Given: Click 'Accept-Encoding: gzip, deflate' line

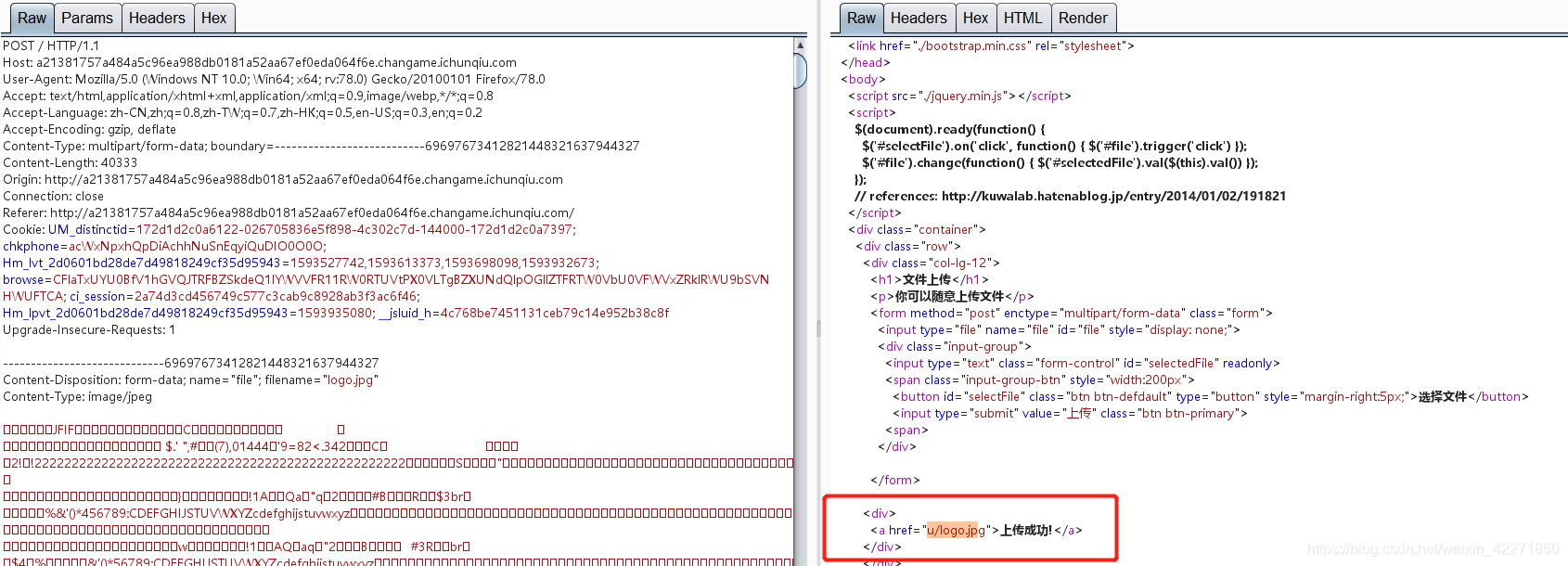Looking at the screenshot, I should (89, 129).
